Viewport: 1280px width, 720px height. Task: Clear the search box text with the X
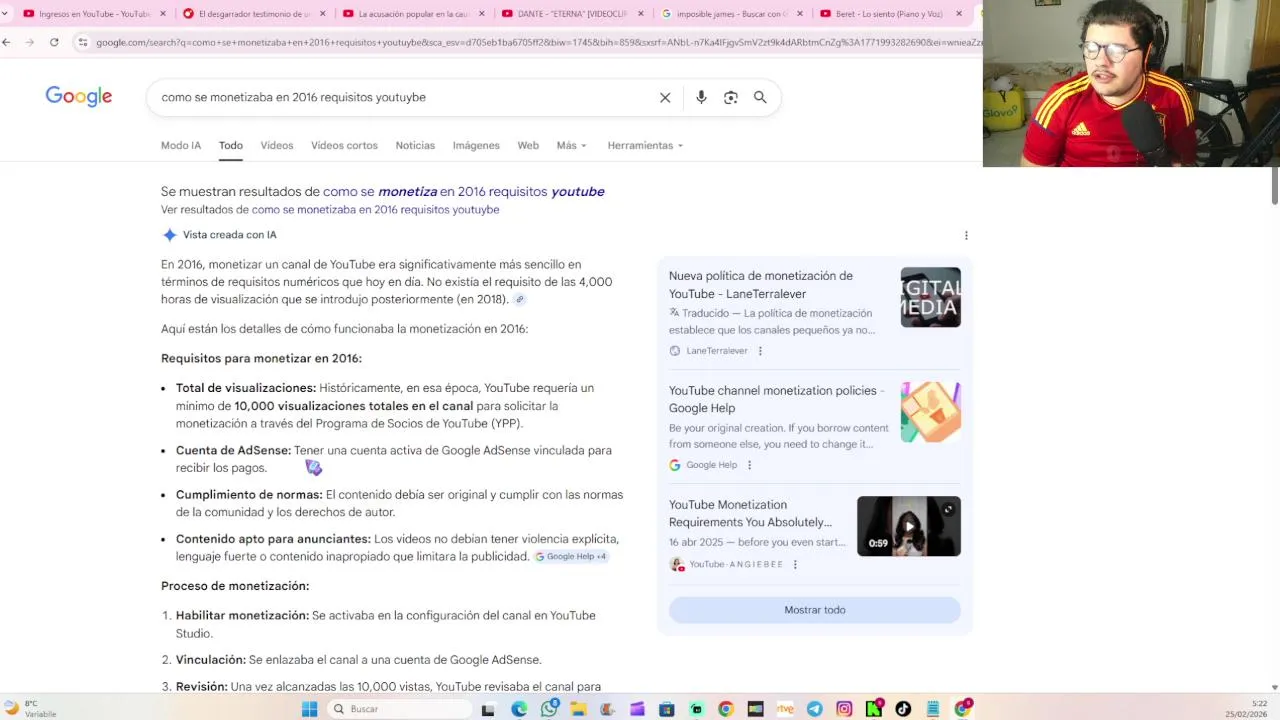click(x=665, y=97)
